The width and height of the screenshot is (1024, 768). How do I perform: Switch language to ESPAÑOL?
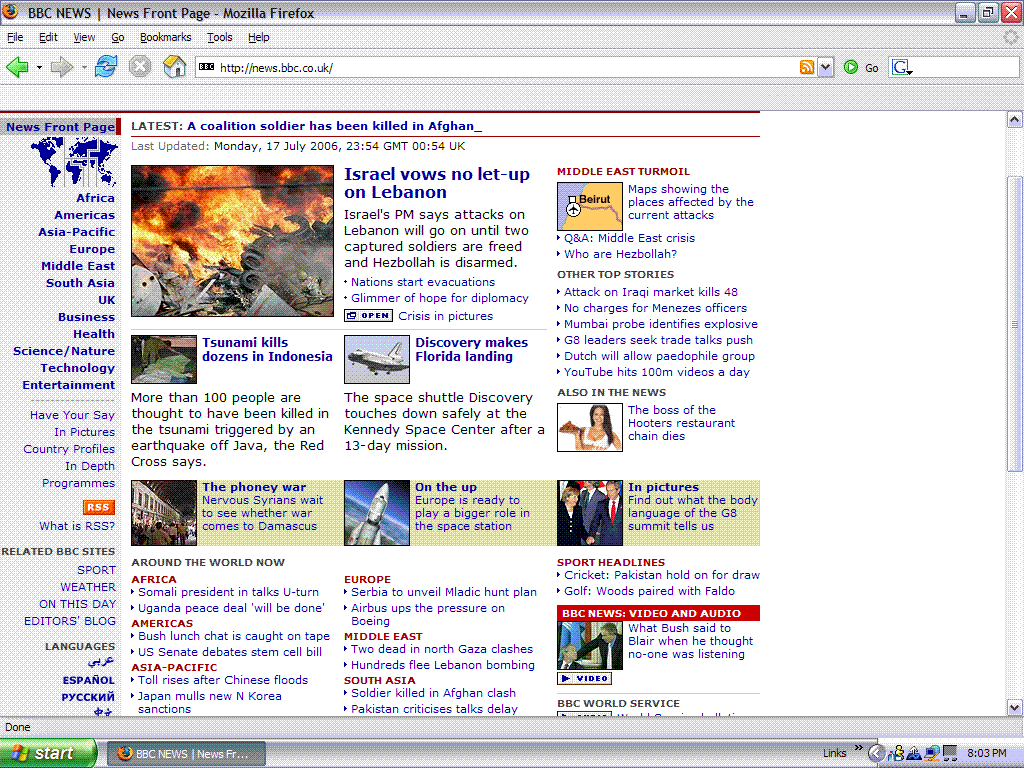[x=89, y=680]
